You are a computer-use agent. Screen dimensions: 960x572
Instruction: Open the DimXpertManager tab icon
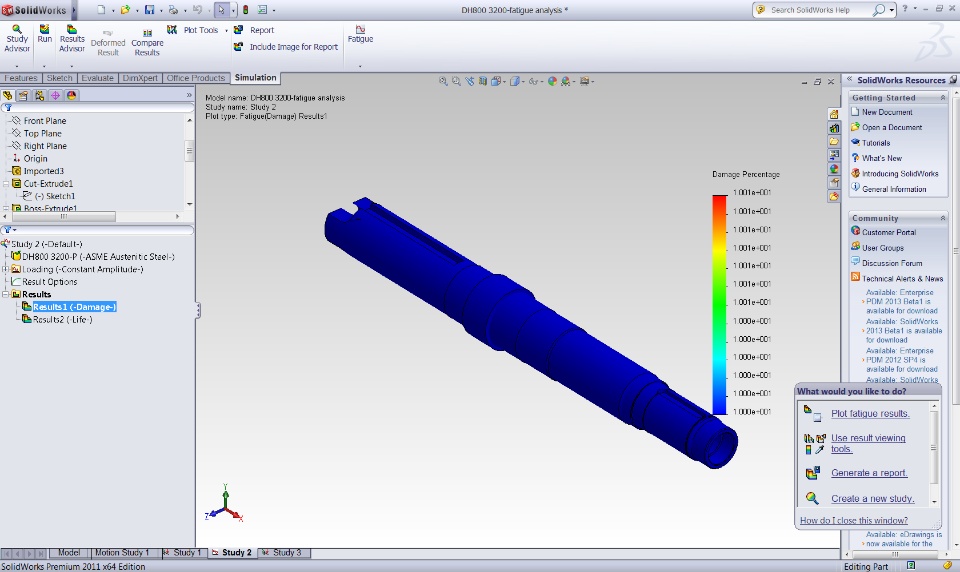click(55, 95)
